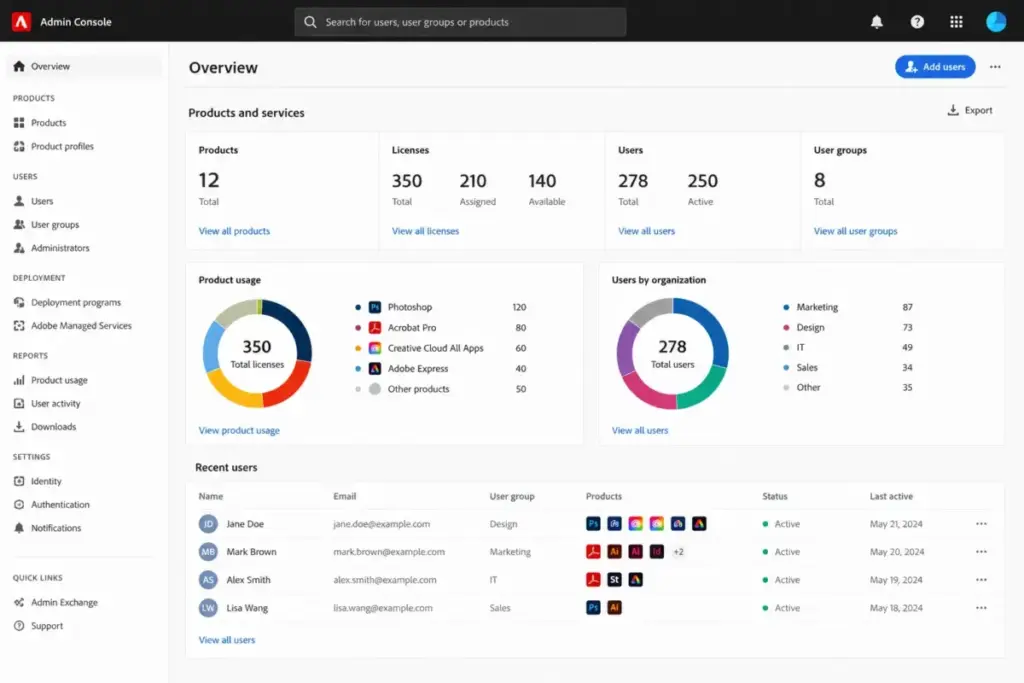The image size is (1024, 683).
Task: Go to the Overview sidebar item
Action: (84, 66)
